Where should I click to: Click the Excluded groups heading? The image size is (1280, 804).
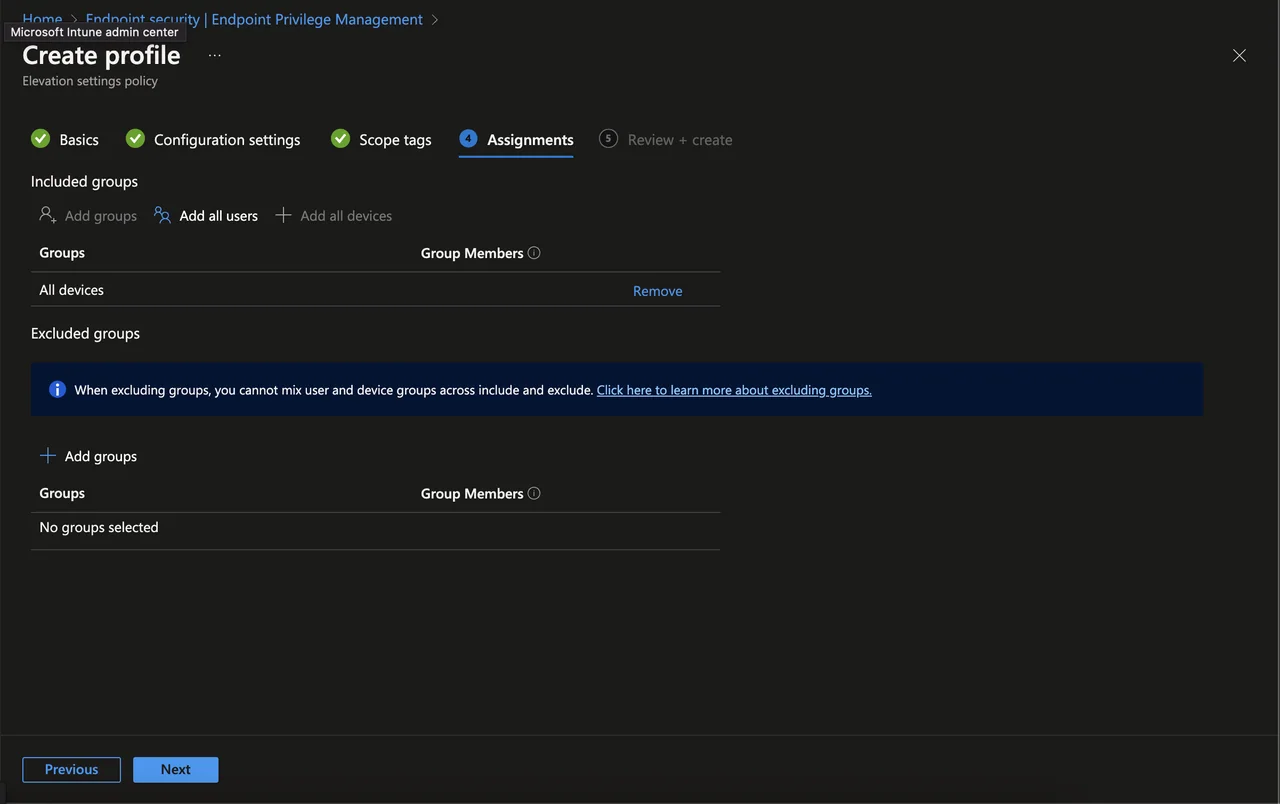[85, 333]
